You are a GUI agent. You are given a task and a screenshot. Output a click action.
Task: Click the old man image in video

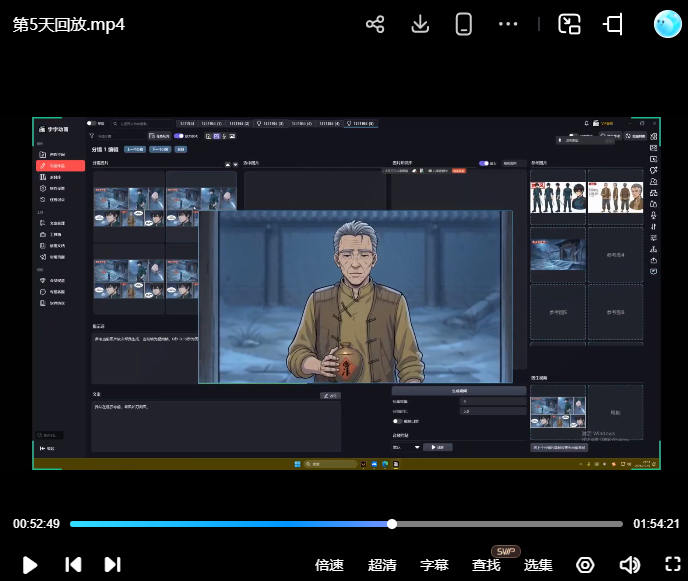pos(355,297)
